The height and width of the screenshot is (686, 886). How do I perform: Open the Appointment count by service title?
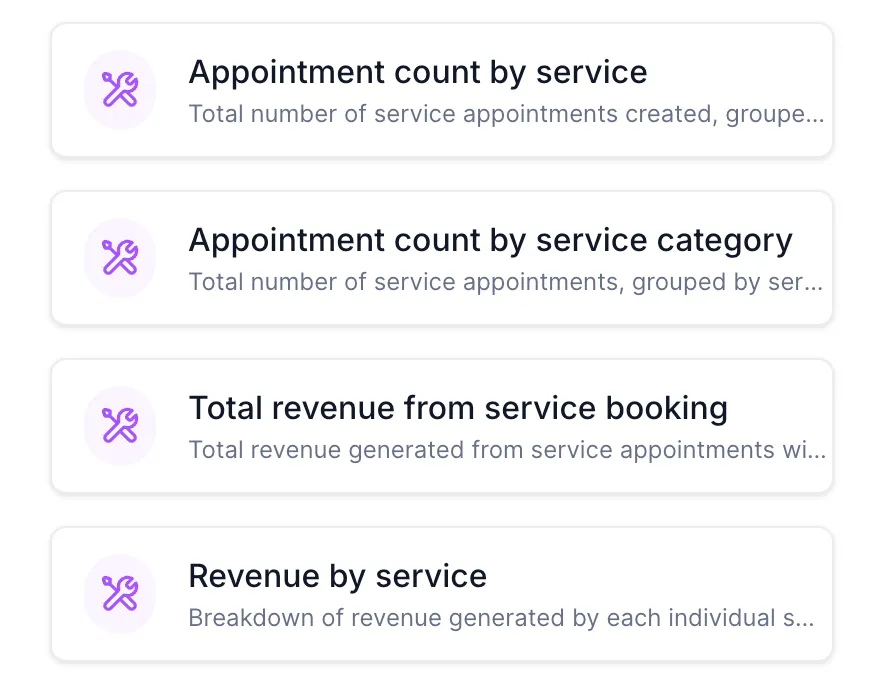[418, 73]
